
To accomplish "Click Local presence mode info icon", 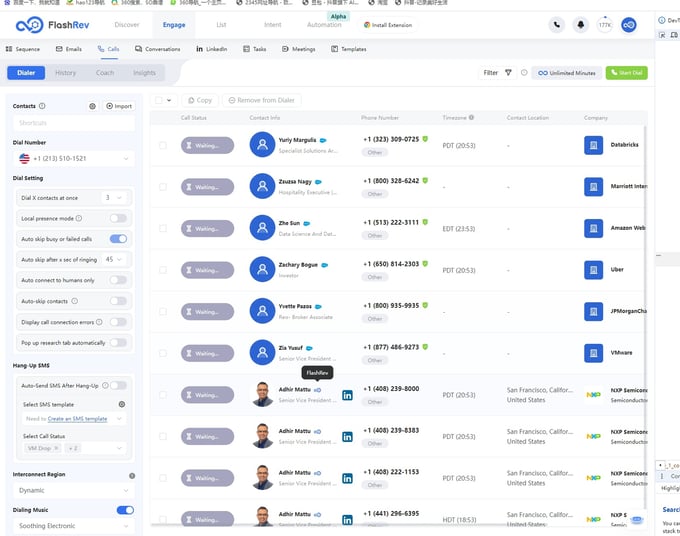I will pyautogui.click(x=79, y=218).
